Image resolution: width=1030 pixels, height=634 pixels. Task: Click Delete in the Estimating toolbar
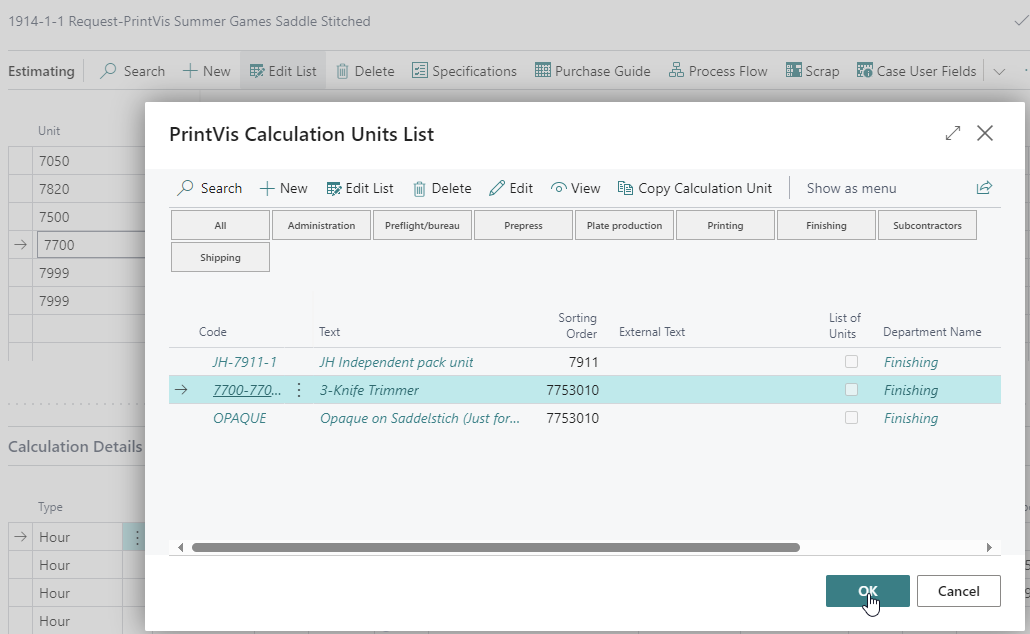pos(365,71)
